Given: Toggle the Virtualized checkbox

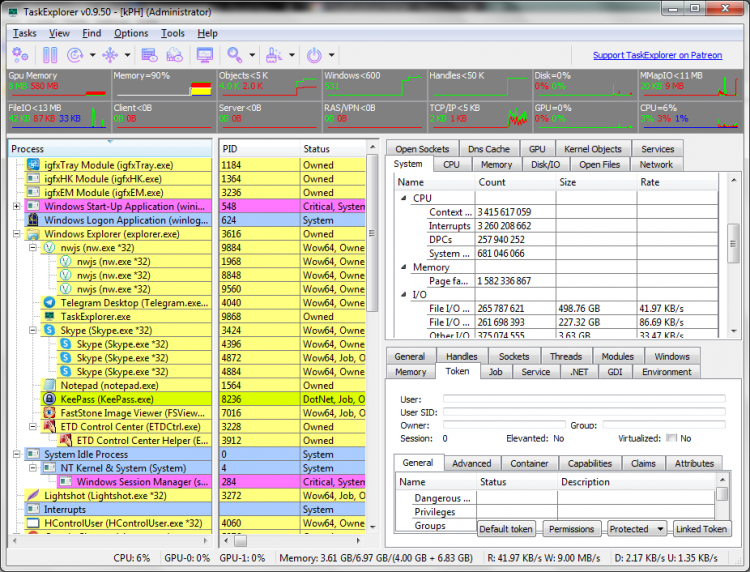Looking at the screenshot, I should (671, 438).
